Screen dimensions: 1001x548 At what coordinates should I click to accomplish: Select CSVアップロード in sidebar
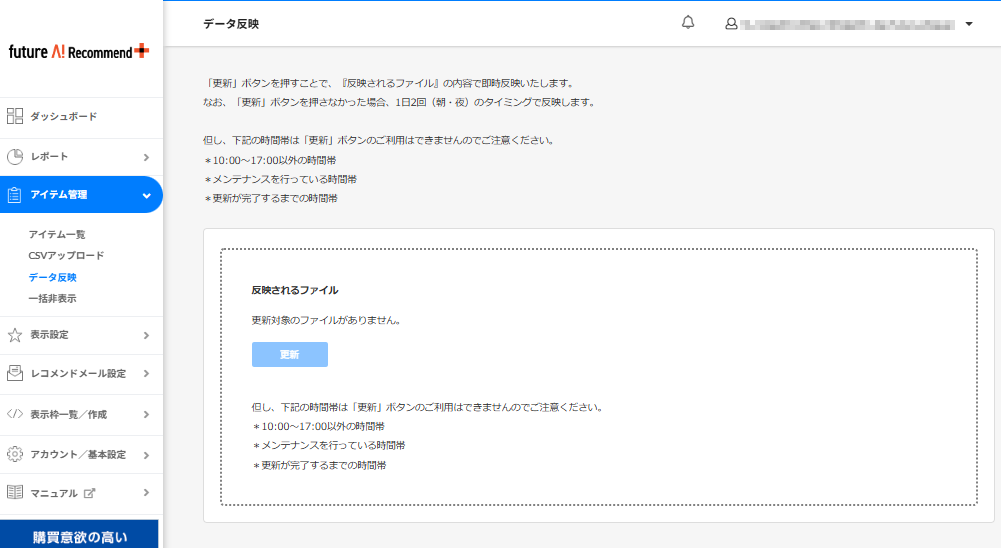66,255
